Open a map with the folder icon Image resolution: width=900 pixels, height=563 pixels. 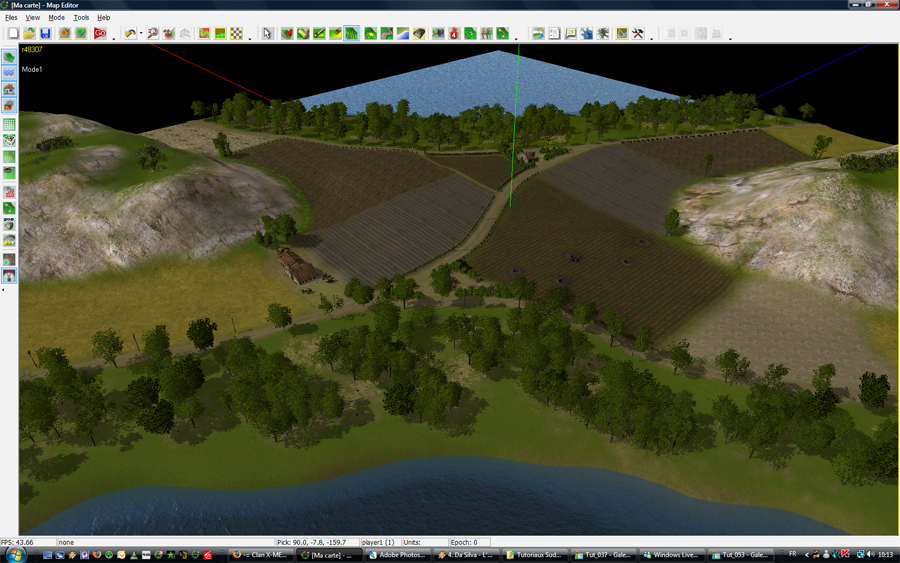pos(29,33)
